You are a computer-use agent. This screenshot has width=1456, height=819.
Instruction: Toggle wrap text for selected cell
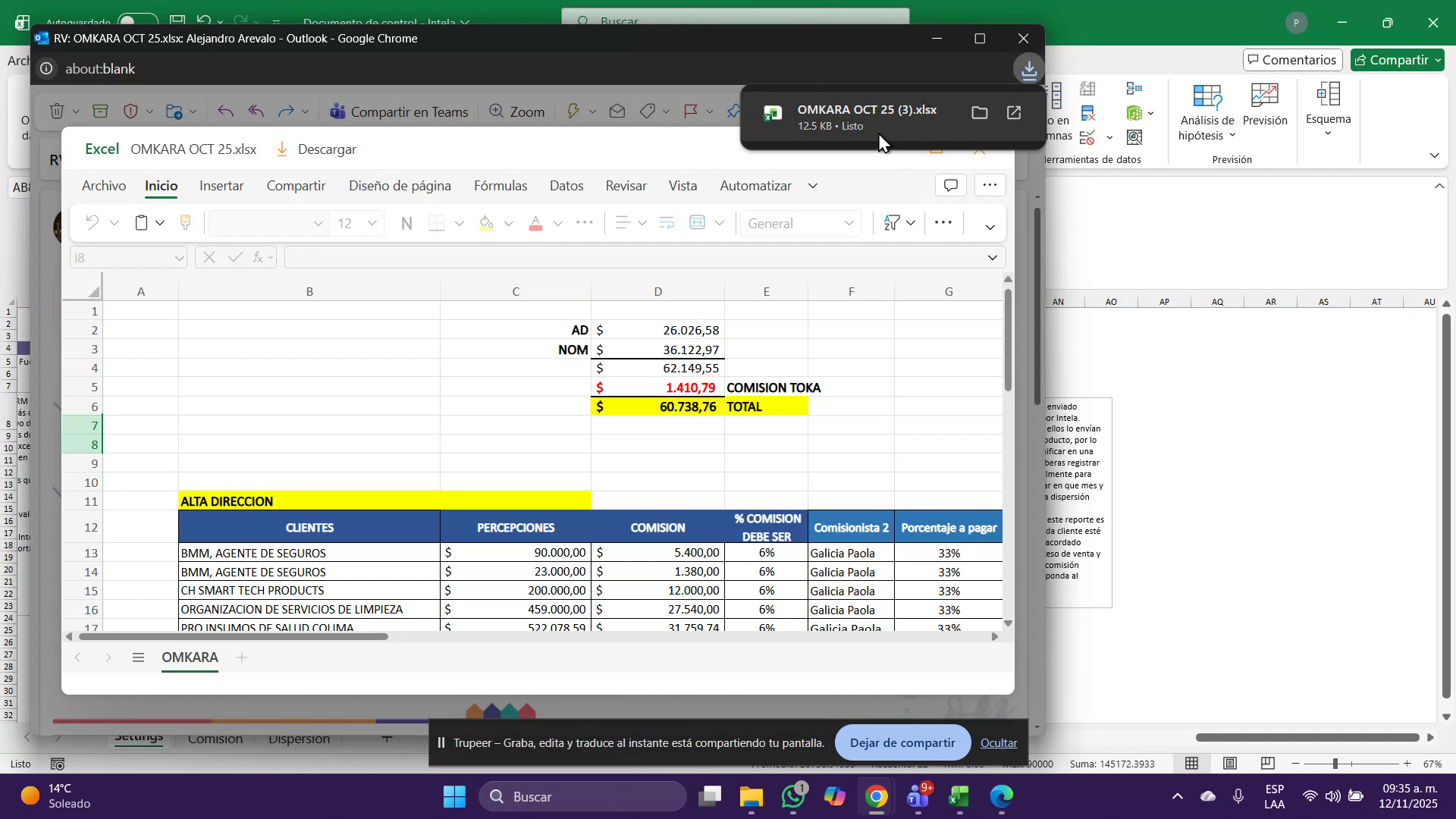click(x=667, y=223)
